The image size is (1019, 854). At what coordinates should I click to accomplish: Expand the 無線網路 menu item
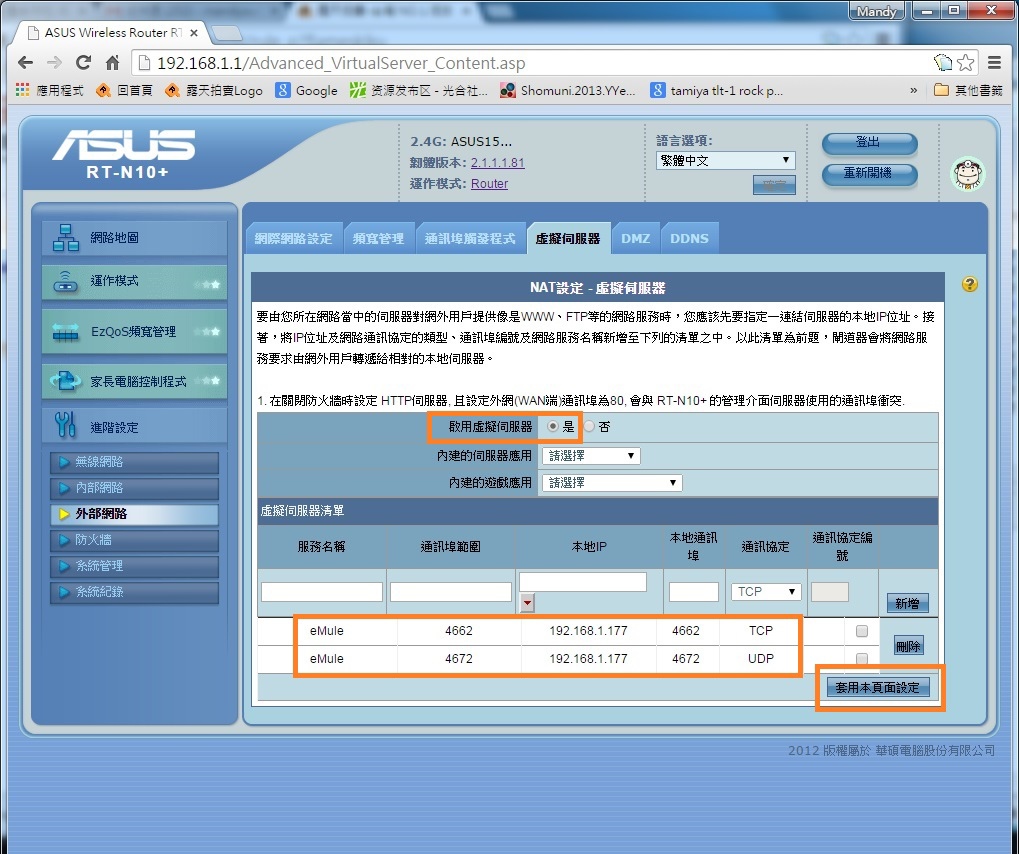[x=135, y=462]
